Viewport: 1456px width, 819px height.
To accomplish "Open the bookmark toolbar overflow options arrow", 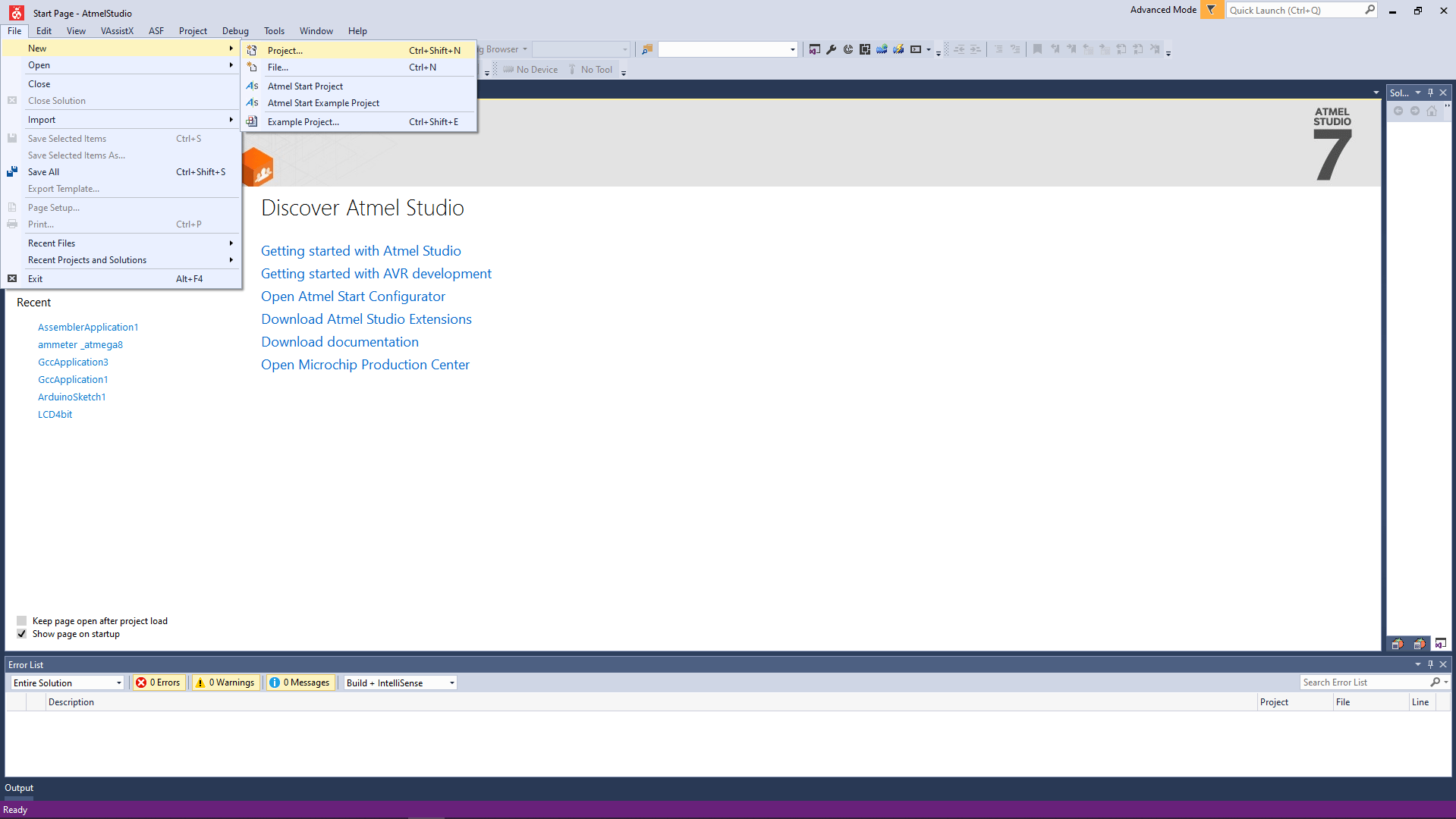I will (x=1168, y=53).
